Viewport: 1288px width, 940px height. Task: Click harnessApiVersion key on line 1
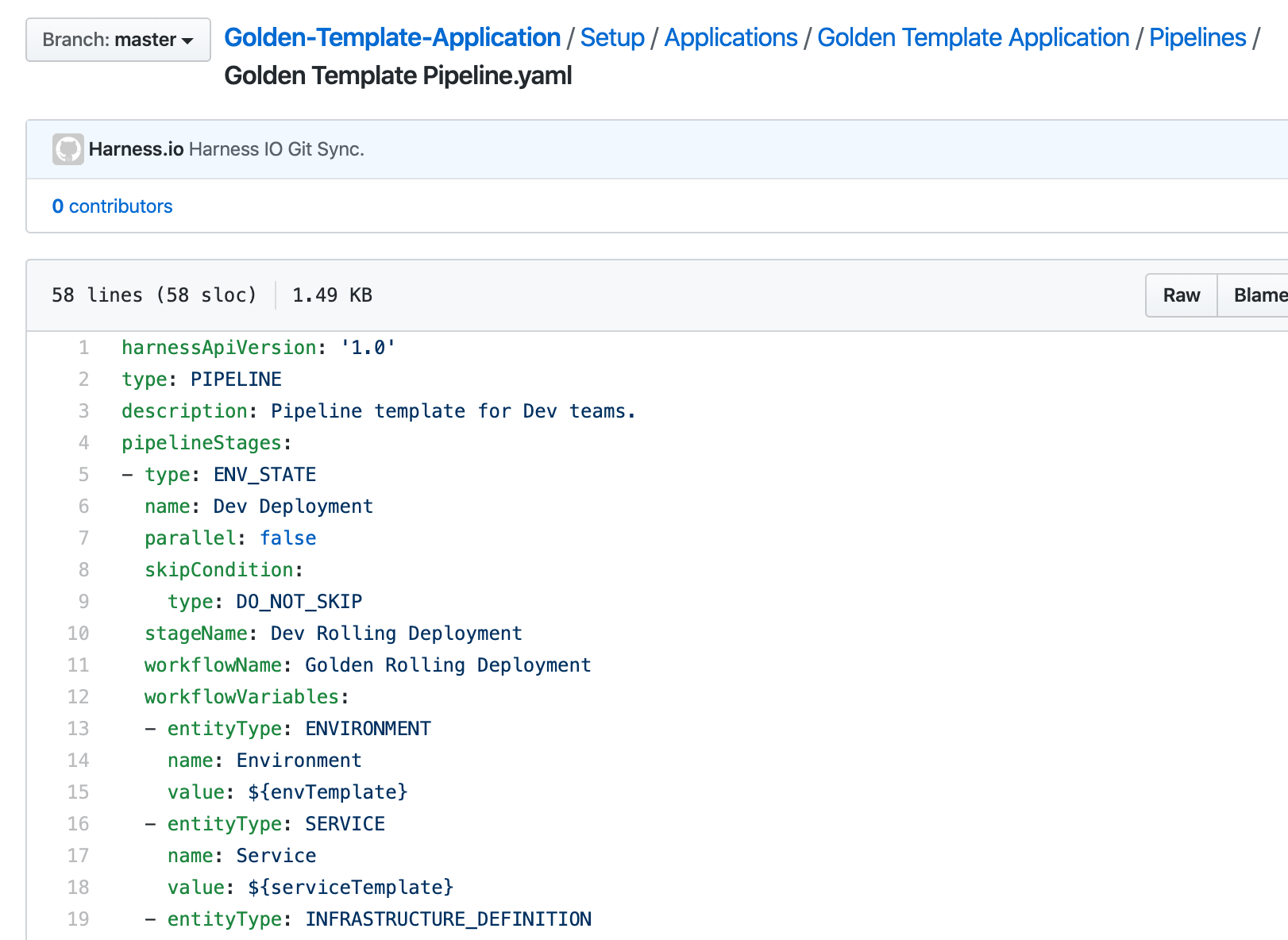point(219,348)
